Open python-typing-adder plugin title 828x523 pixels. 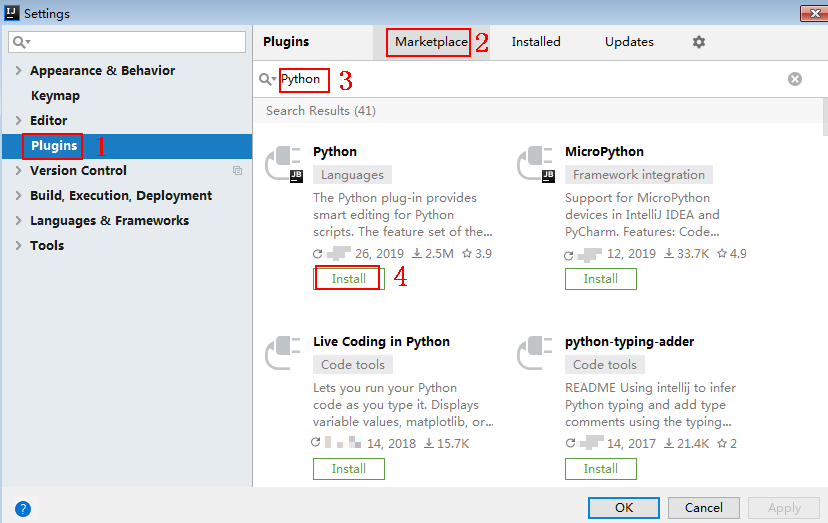pos(629,342)
